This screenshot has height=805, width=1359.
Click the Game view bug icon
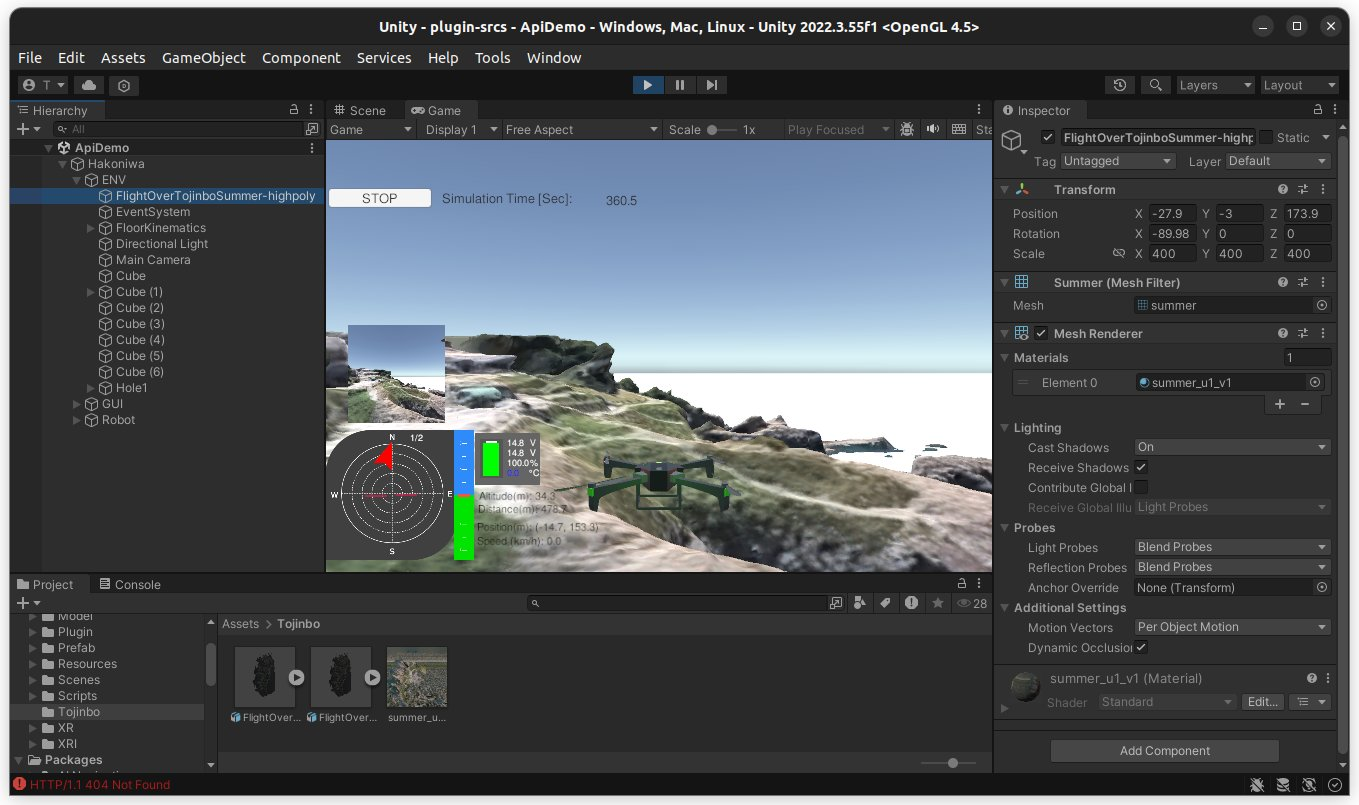907,129
